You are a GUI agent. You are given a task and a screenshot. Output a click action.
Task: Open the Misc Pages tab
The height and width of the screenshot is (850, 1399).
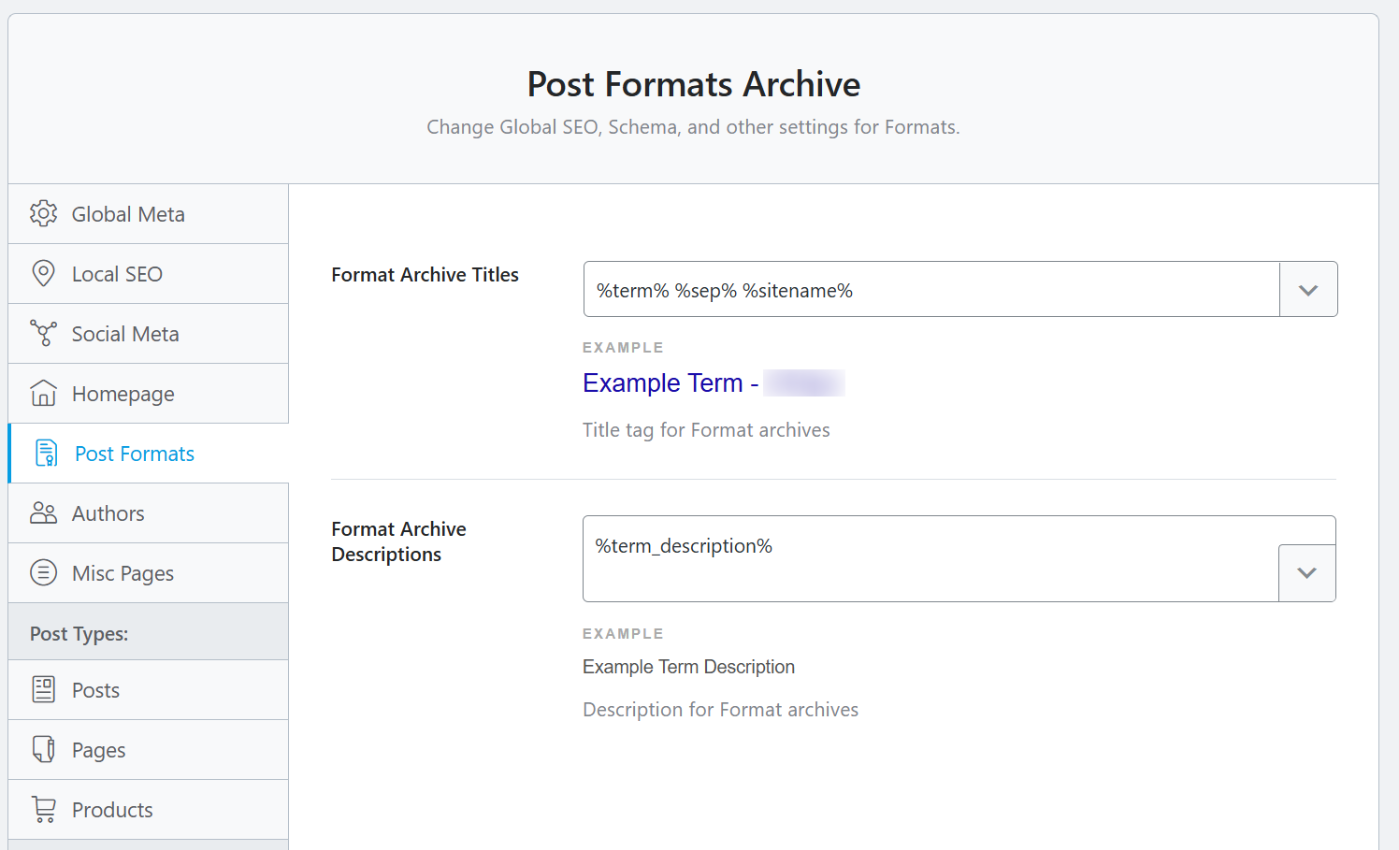point(148,573)
